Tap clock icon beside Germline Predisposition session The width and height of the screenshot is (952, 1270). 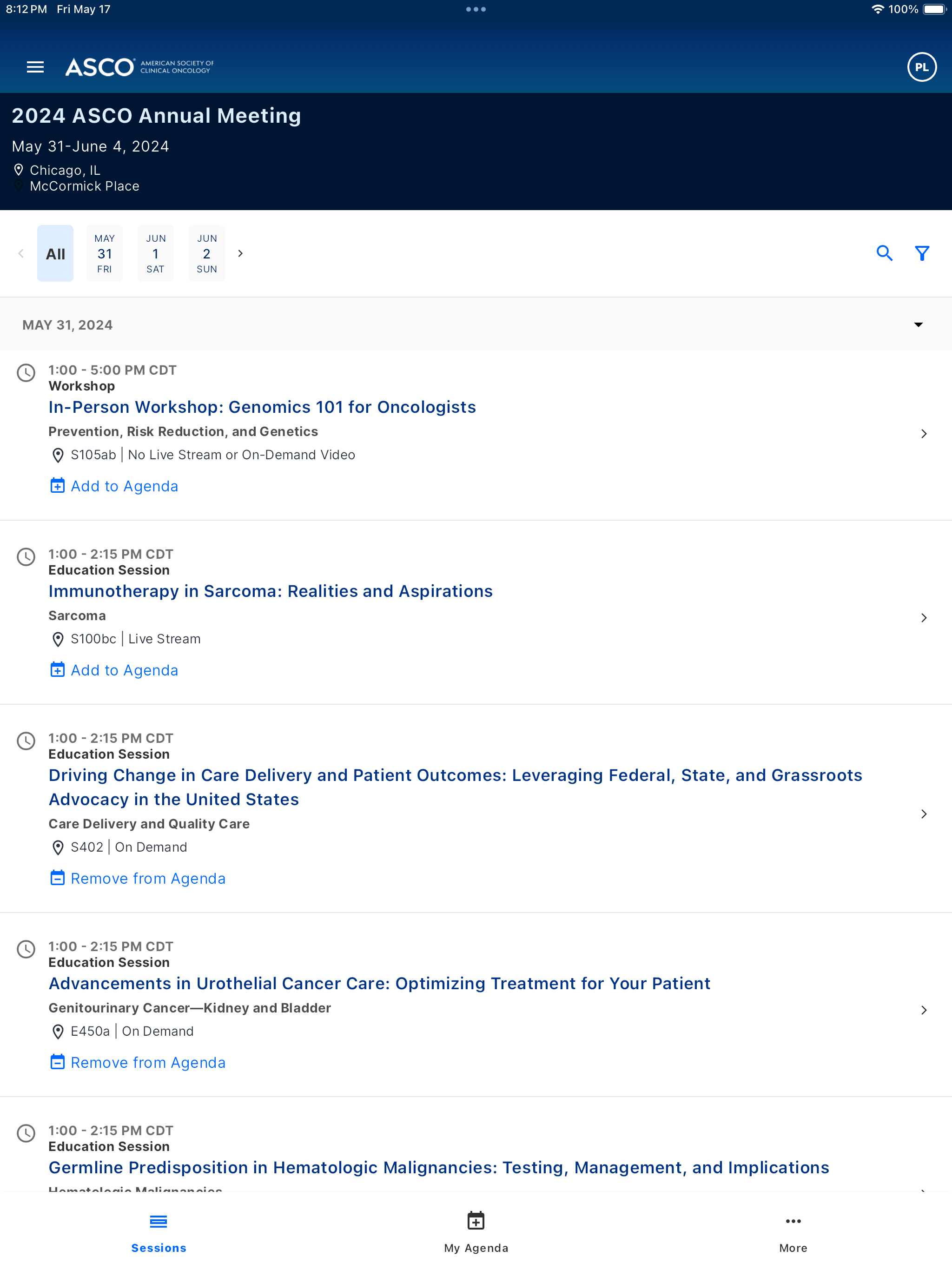[26, 1133]
